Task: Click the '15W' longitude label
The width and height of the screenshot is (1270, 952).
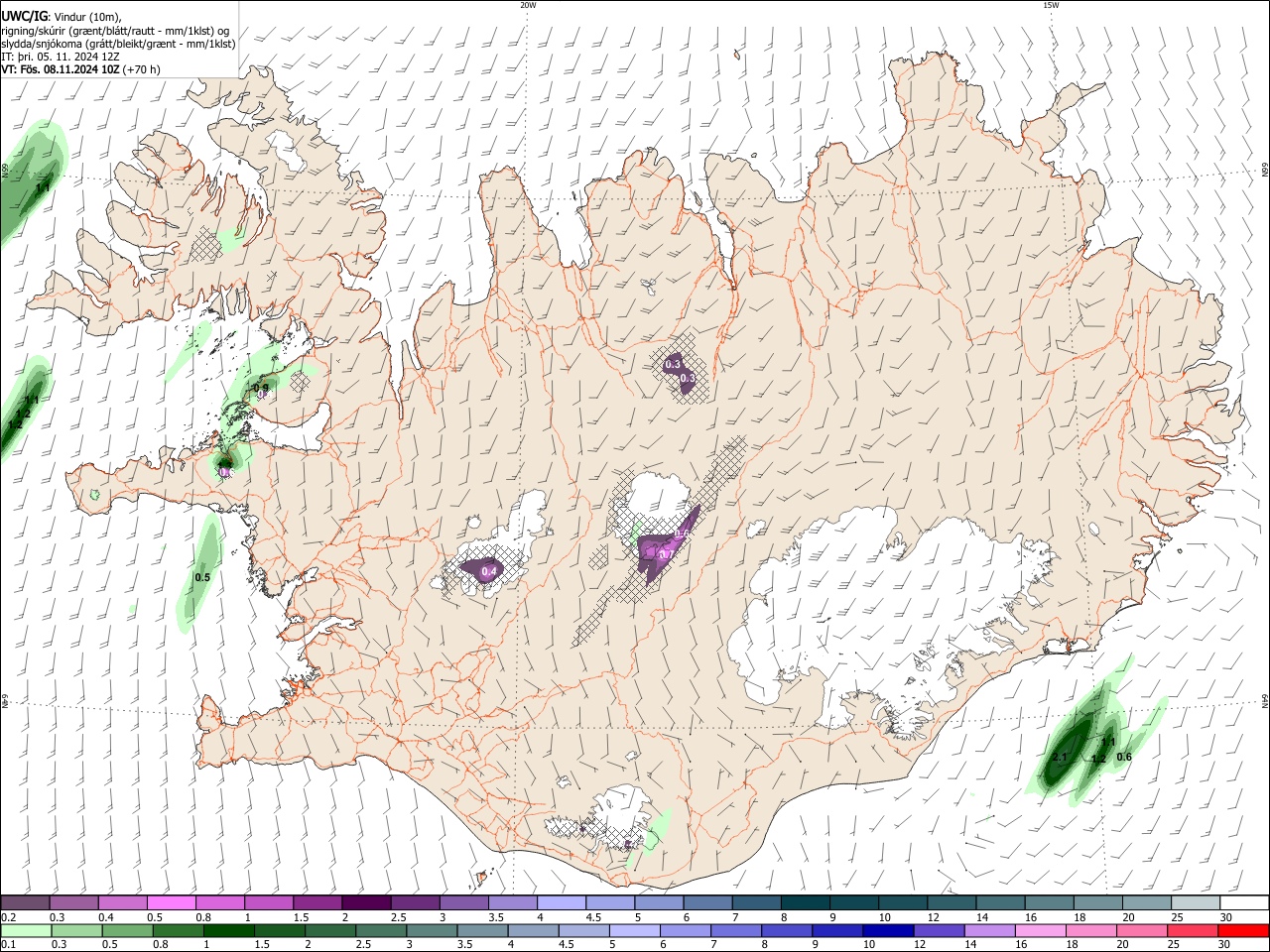Action: [1051, 5]
